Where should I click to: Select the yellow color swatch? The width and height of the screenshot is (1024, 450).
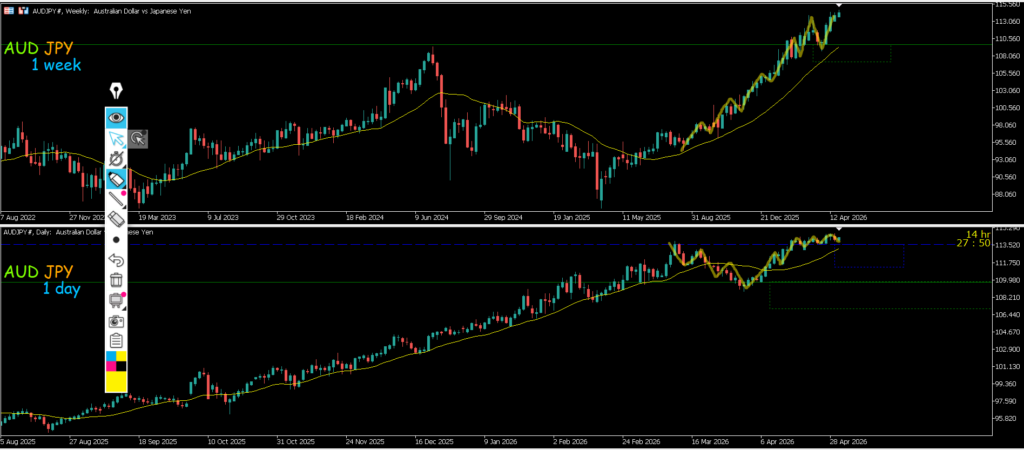117,381
